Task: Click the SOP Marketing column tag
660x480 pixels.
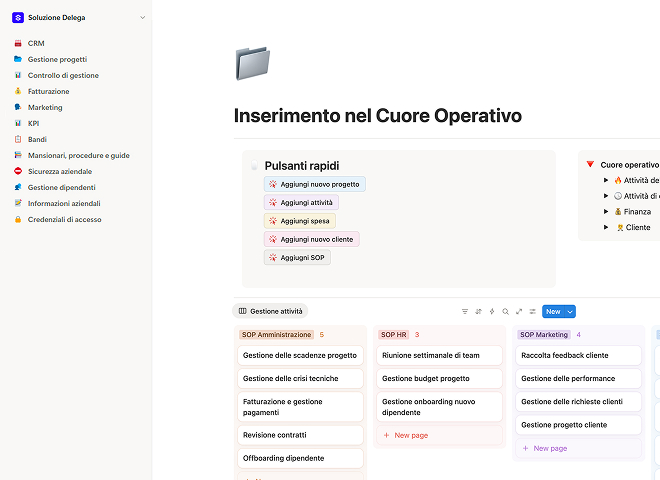Action: point(544,335)
